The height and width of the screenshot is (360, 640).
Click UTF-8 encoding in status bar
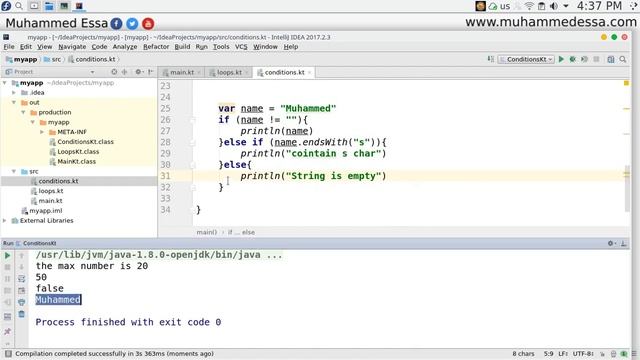583,353
